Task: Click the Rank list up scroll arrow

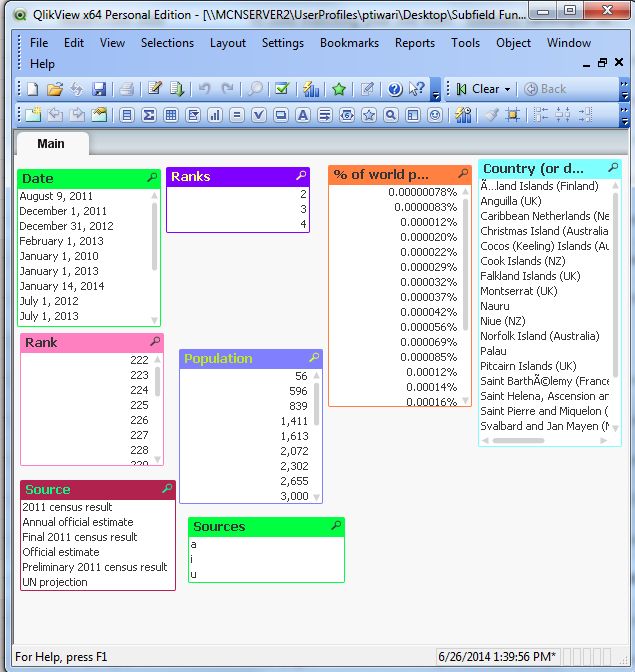Action: 158,359
